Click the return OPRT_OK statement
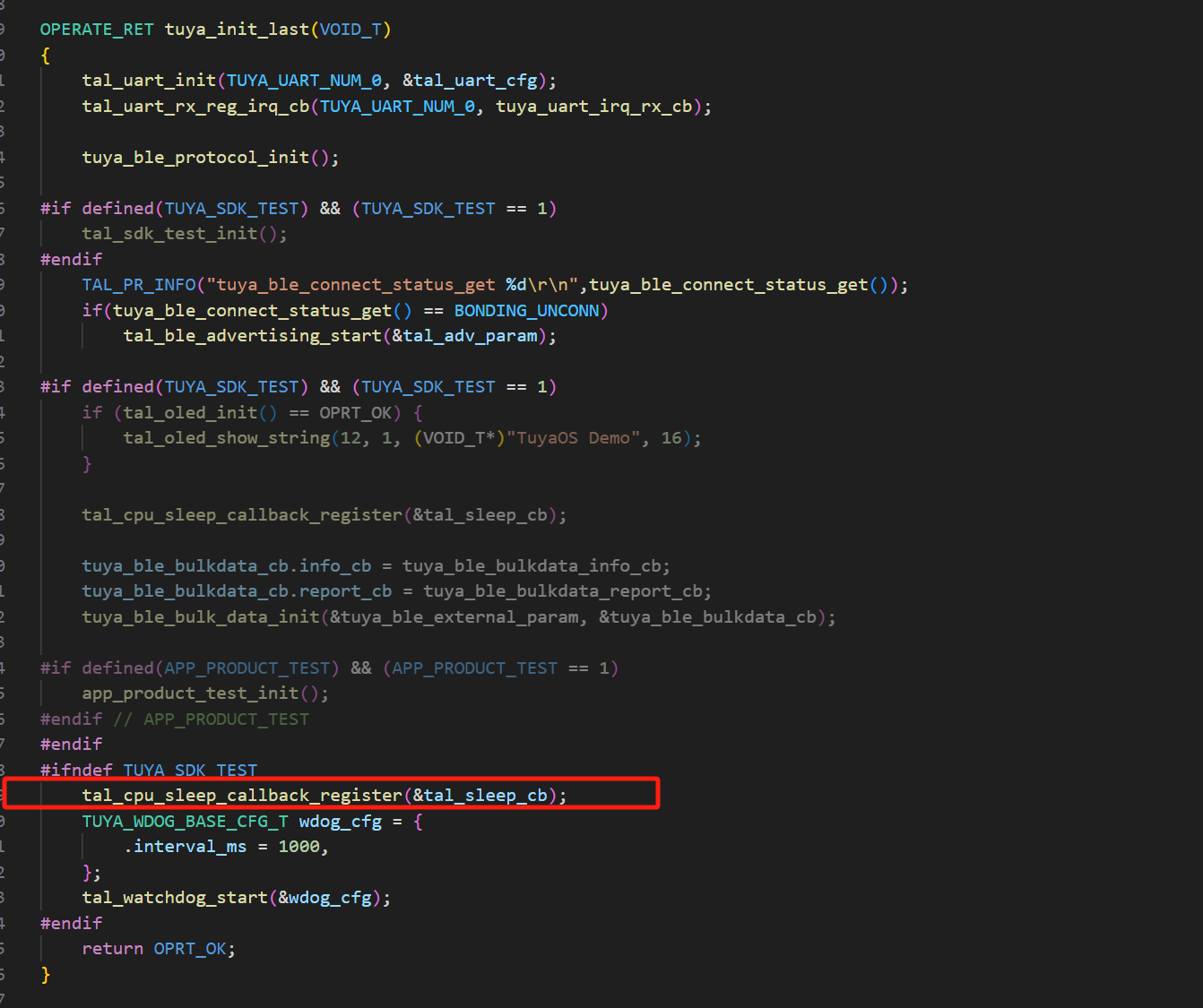 (x=159, y=949)
